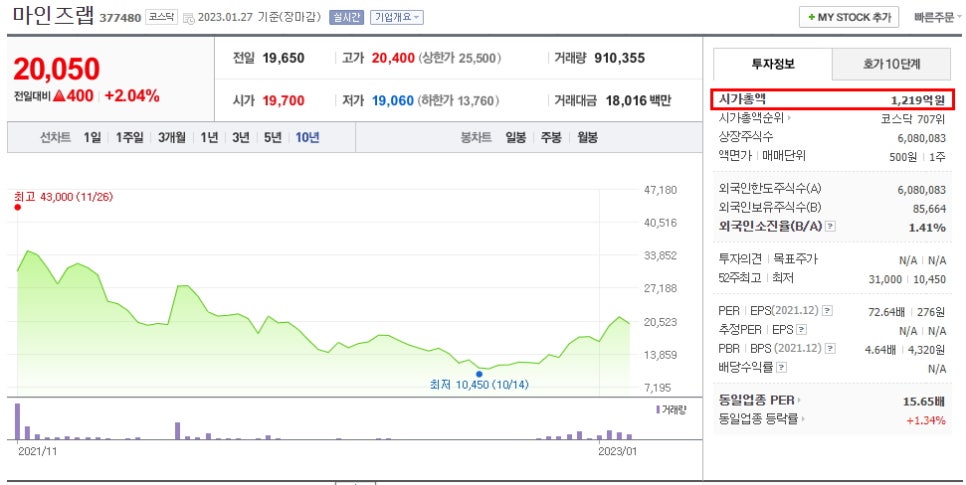The image size is (966, 485).
Task: Click the 시가총액순위 link
Action: (751, 118)
